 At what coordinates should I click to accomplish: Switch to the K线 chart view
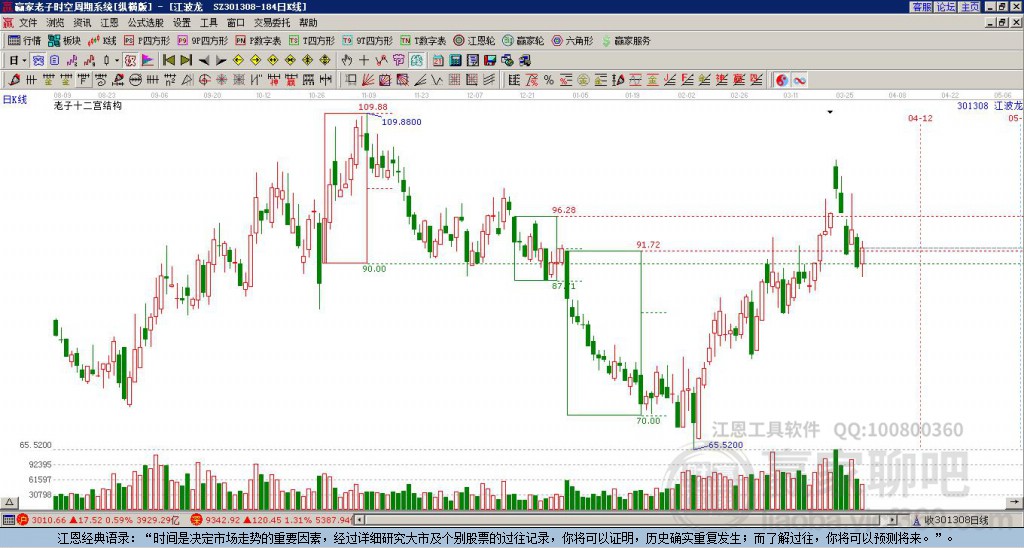tap(102, 40)
